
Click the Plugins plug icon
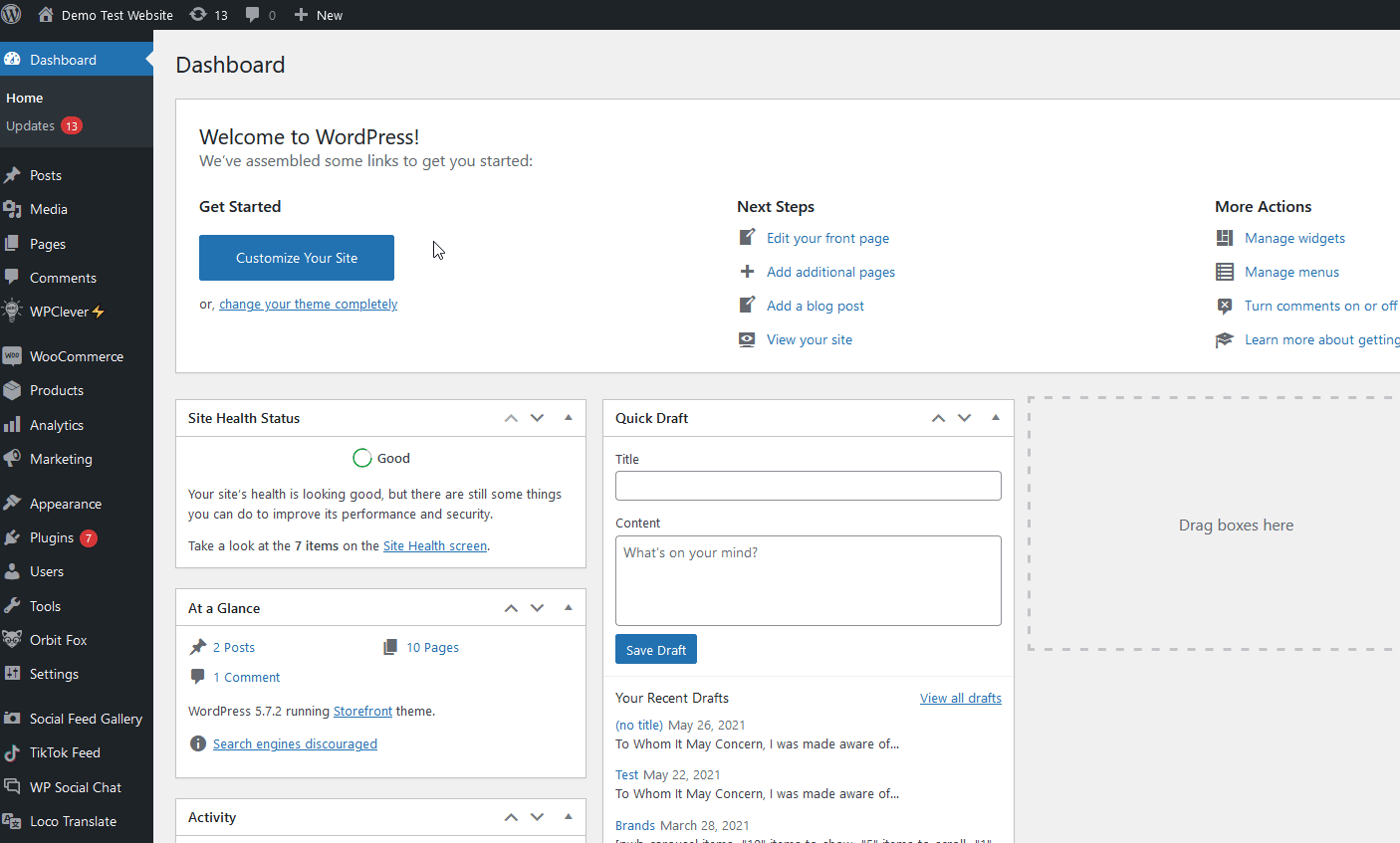tap(12, 537)
